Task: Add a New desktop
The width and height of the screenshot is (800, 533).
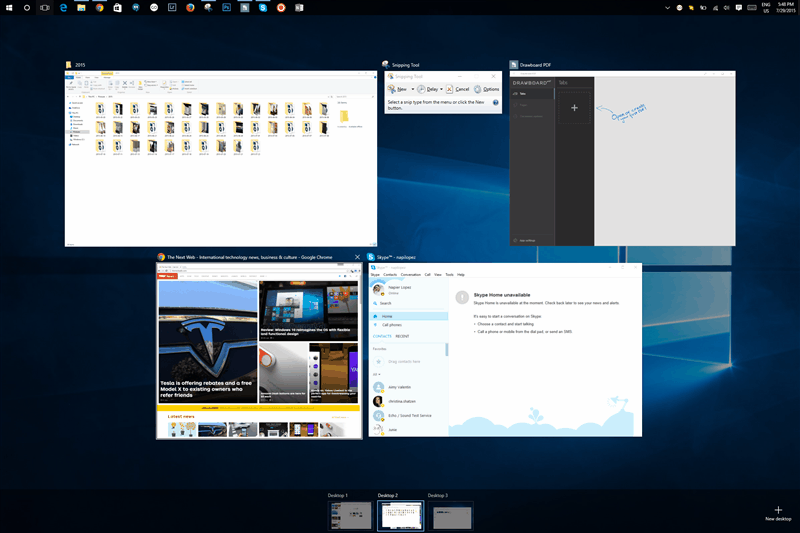Action: coord(778,513)
